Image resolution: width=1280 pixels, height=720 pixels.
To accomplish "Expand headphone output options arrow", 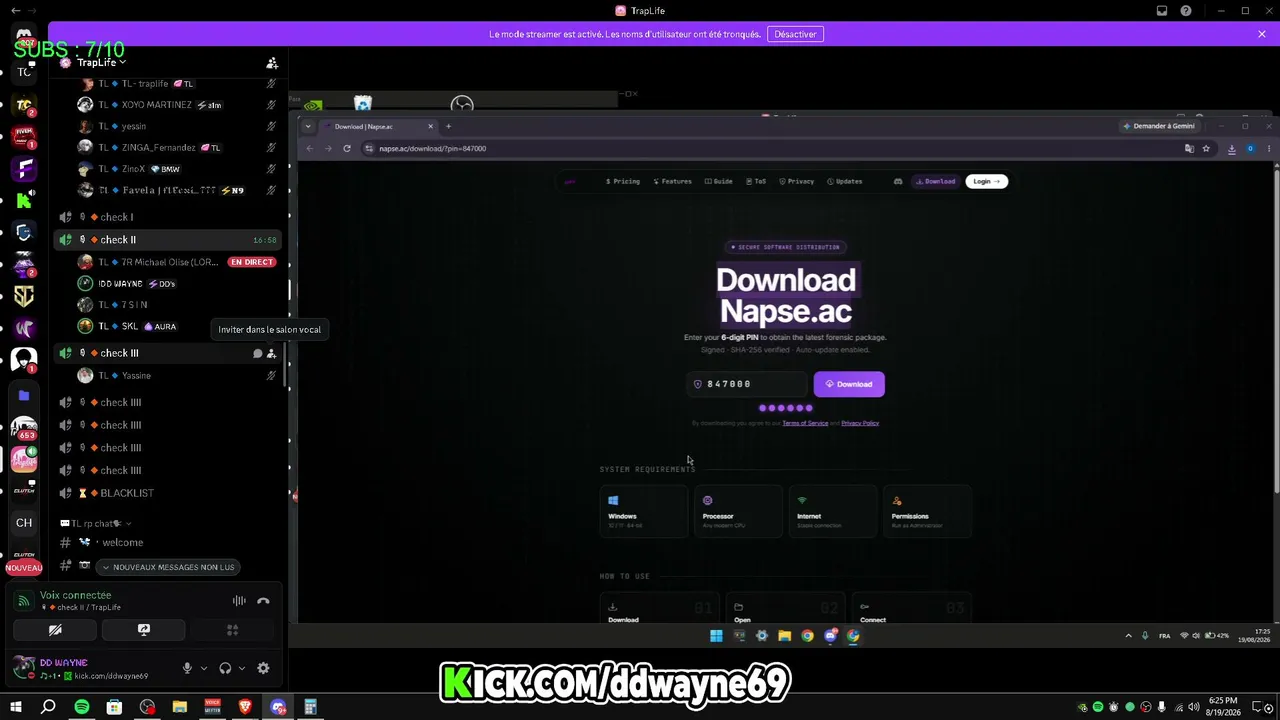I will [x=242, y=668].
